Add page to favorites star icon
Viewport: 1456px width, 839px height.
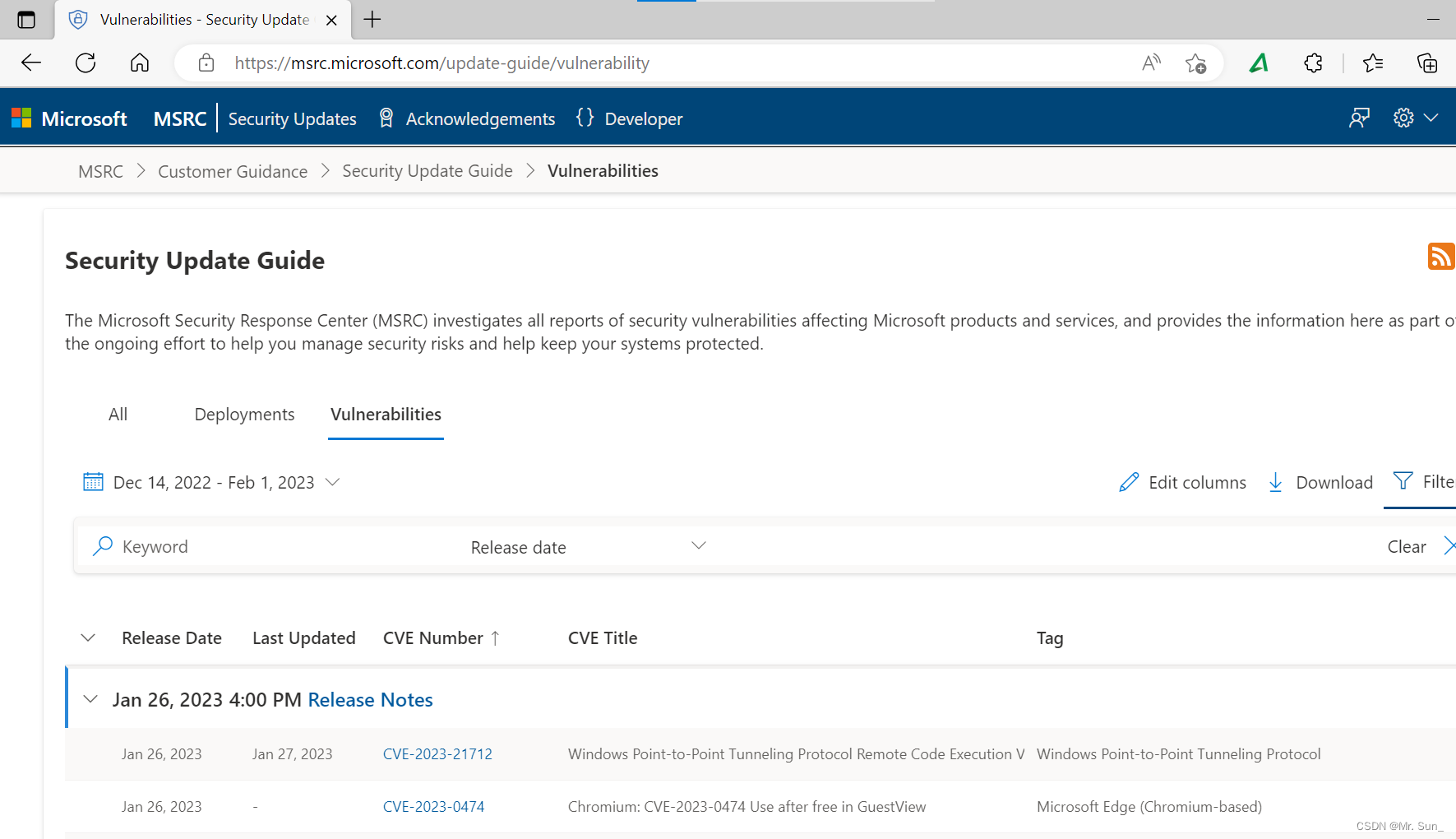1195,63
